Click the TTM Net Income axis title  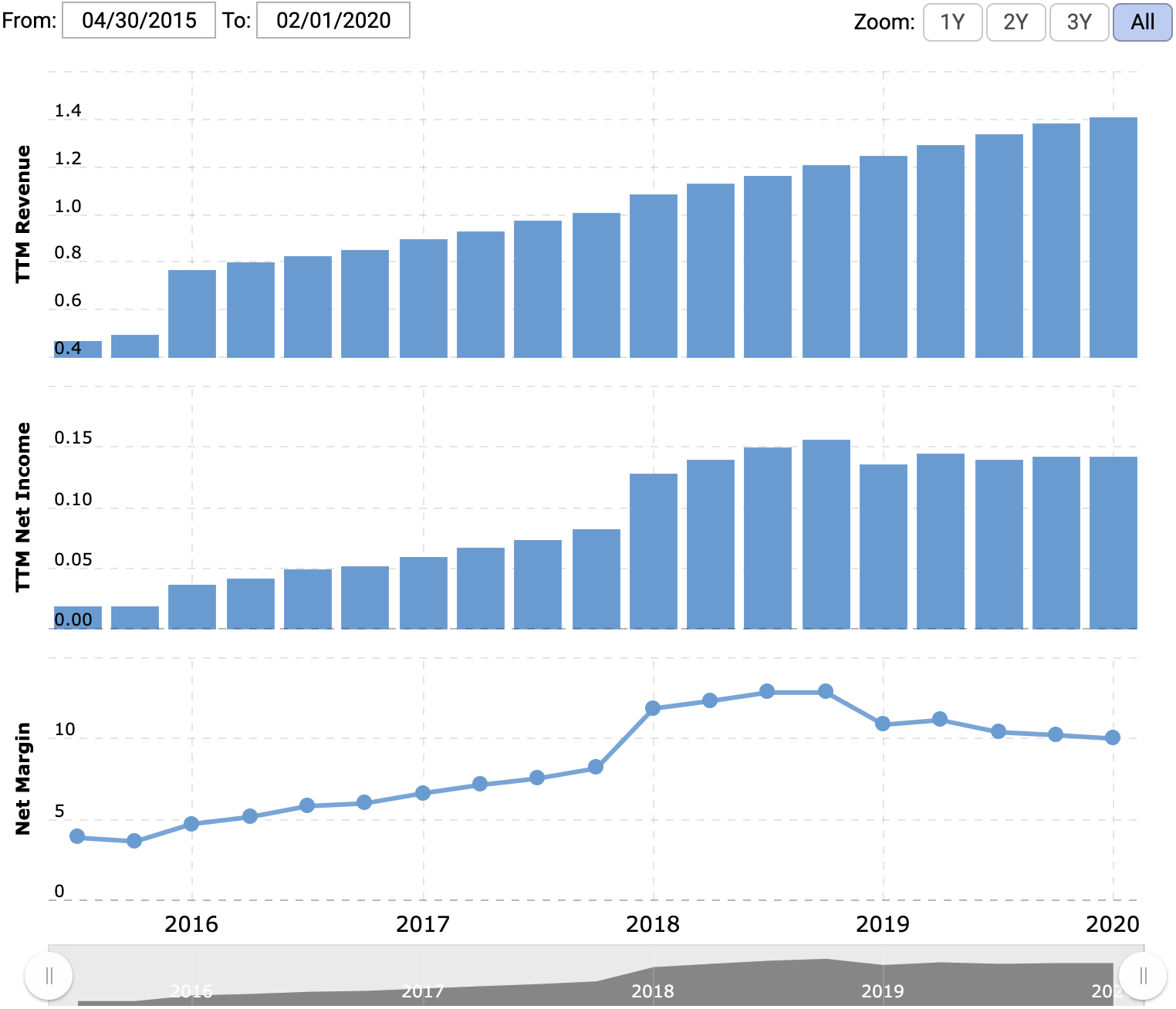[23, 507]
